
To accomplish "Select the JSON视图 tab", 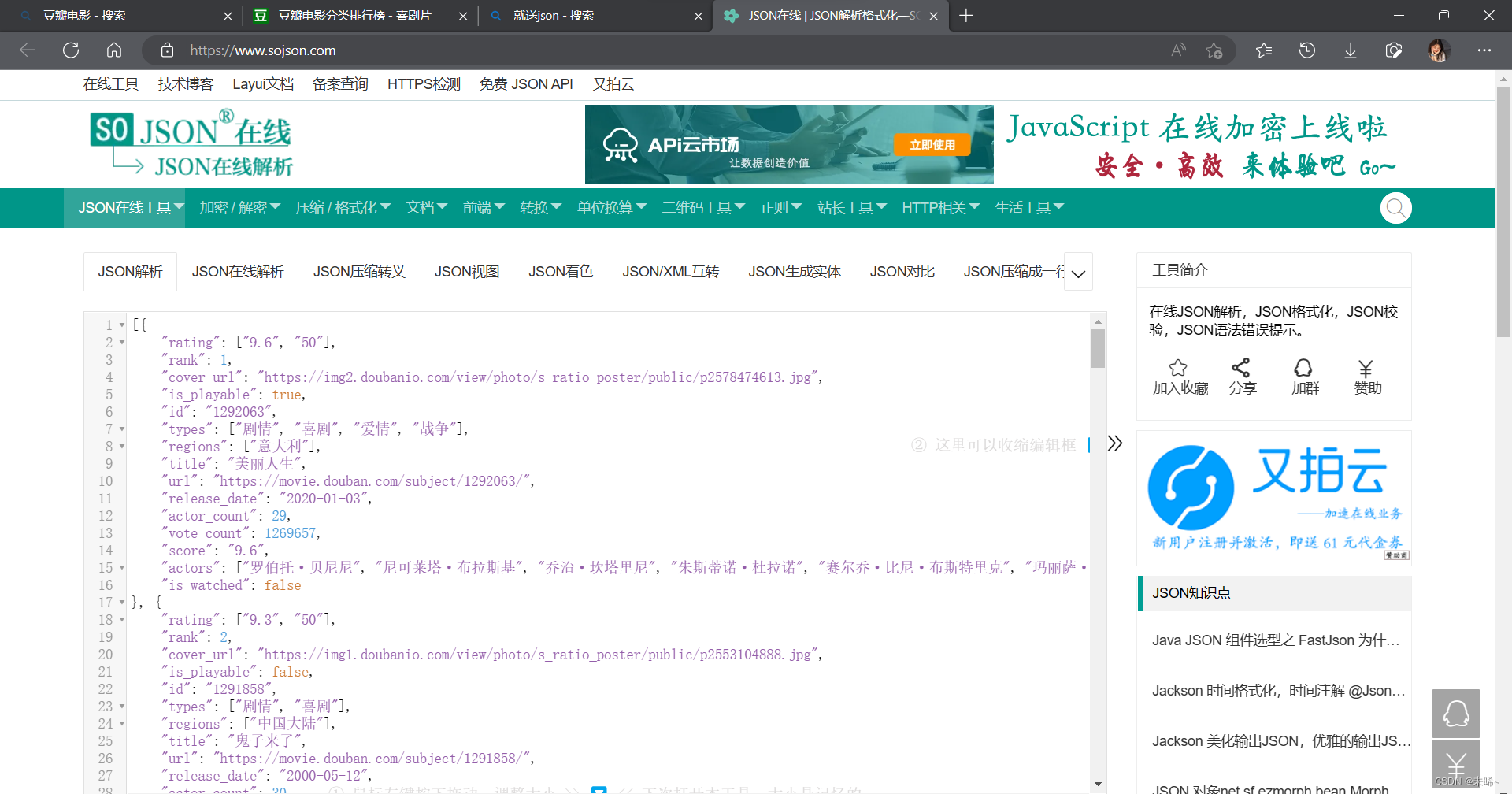I will tap(467, 272).
